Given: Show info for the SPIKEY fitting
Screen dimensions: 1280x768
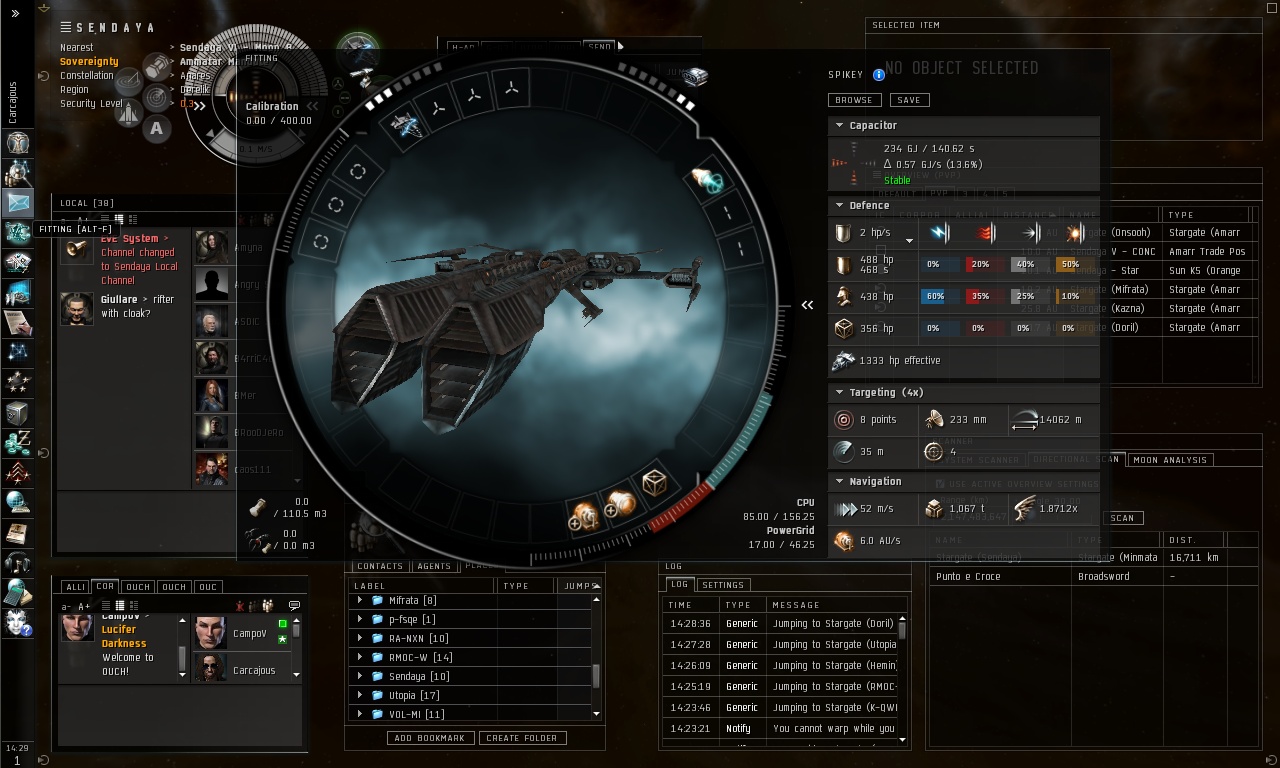Looking at the screenshot, I should pos(879,75).
